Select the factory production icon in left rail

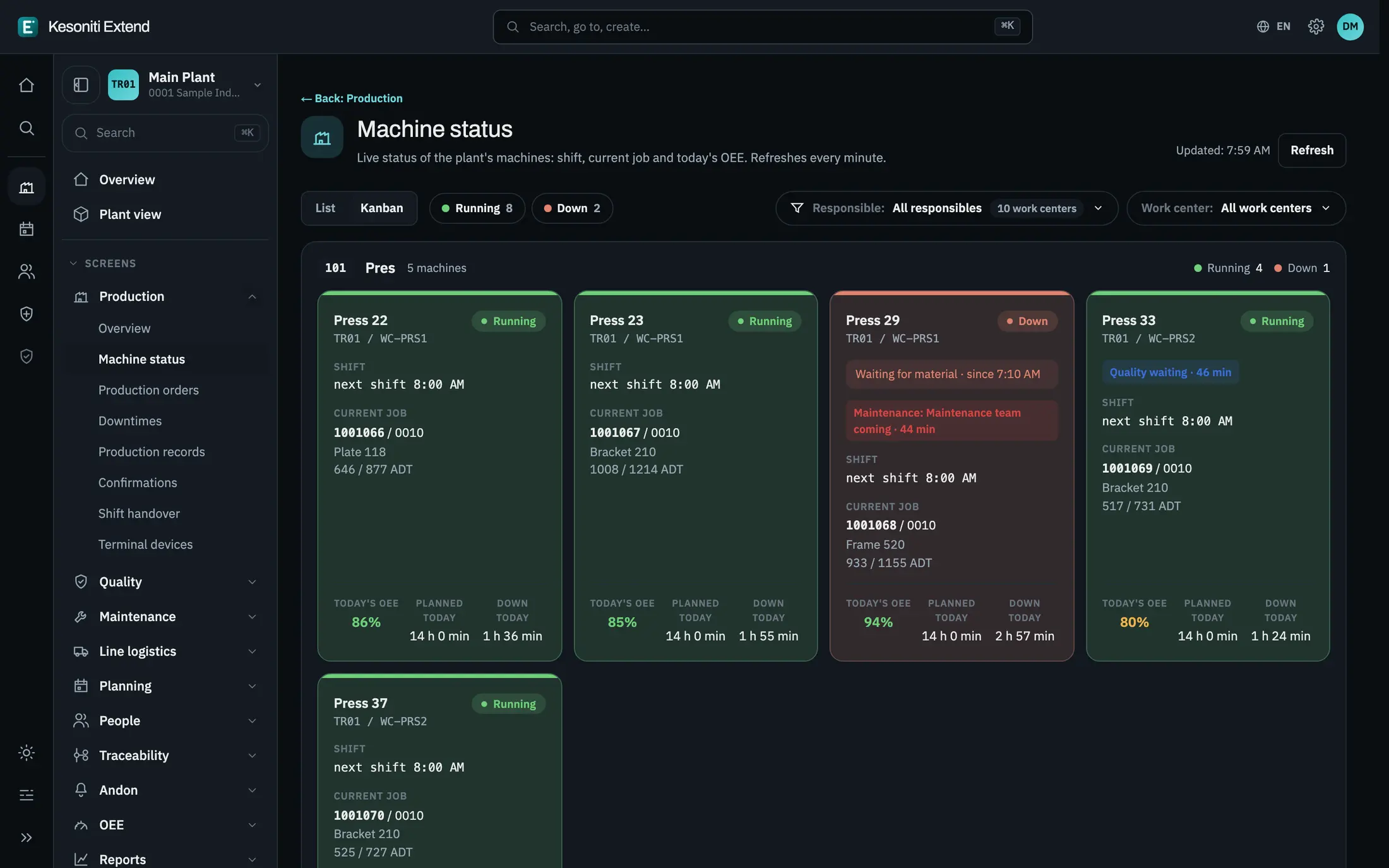[26, 187]
